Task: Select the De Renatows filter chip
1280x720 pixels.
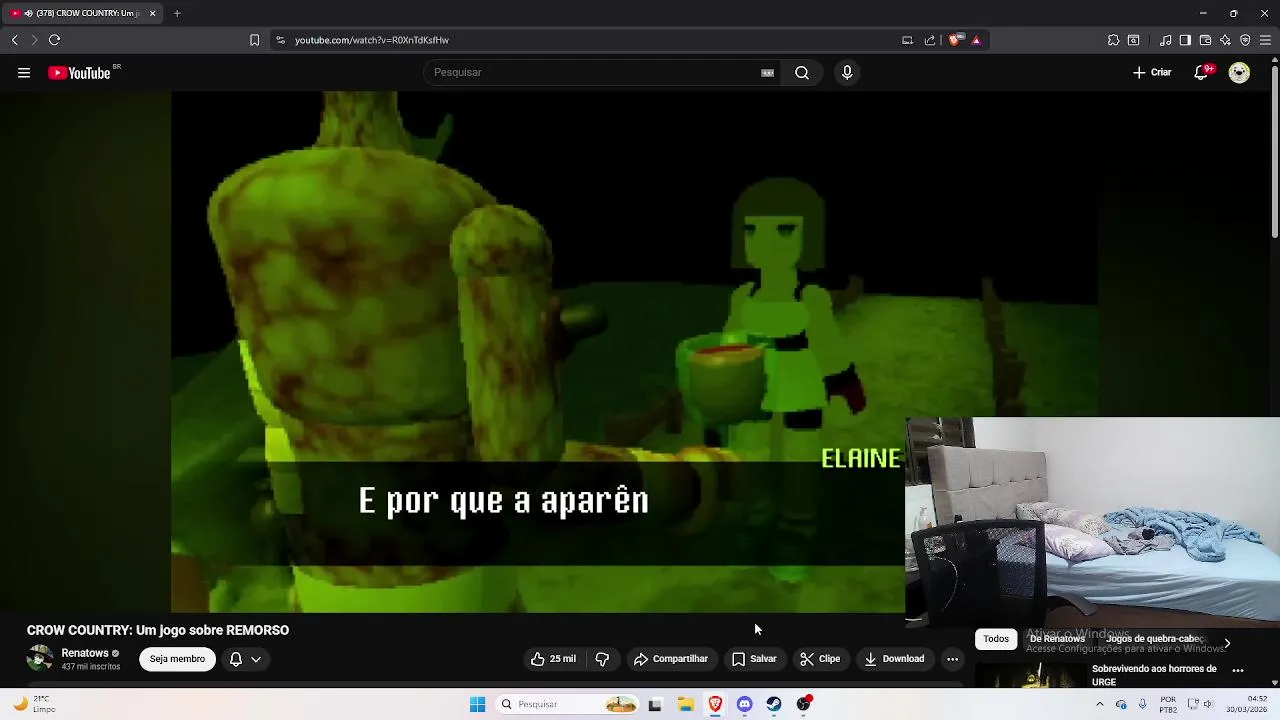Action: (x=1057, y=639)
